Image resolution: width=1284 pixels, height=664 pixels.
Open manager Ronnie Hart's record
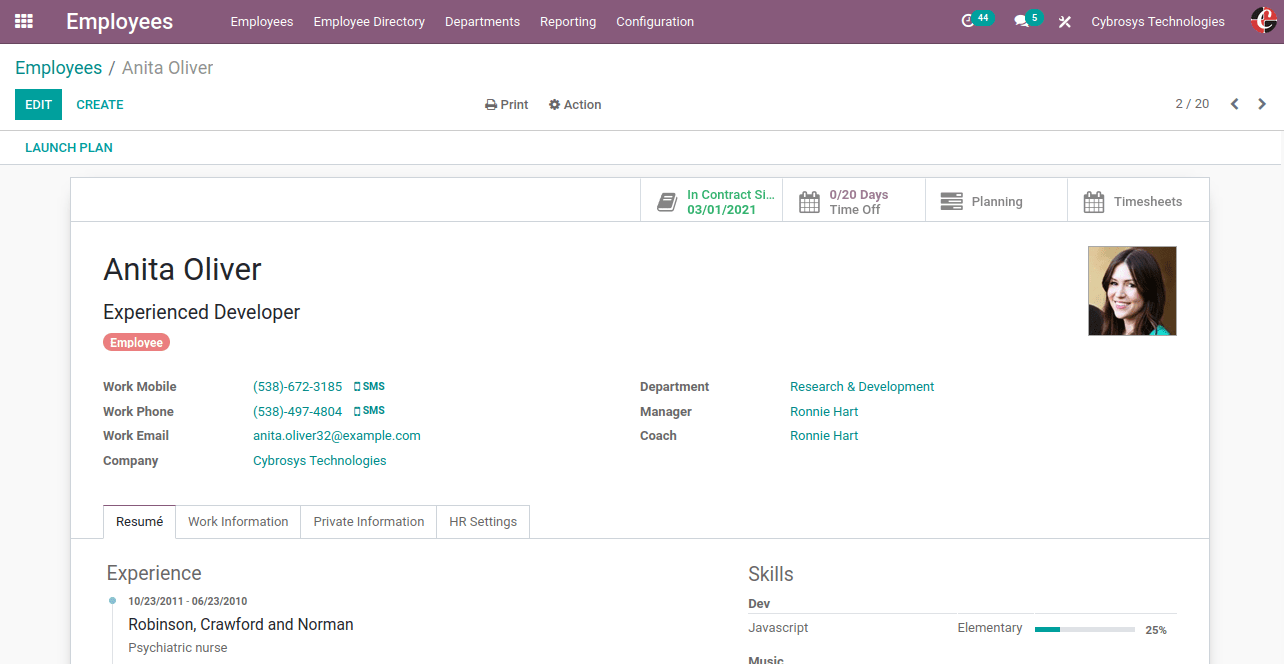point(824,411)
